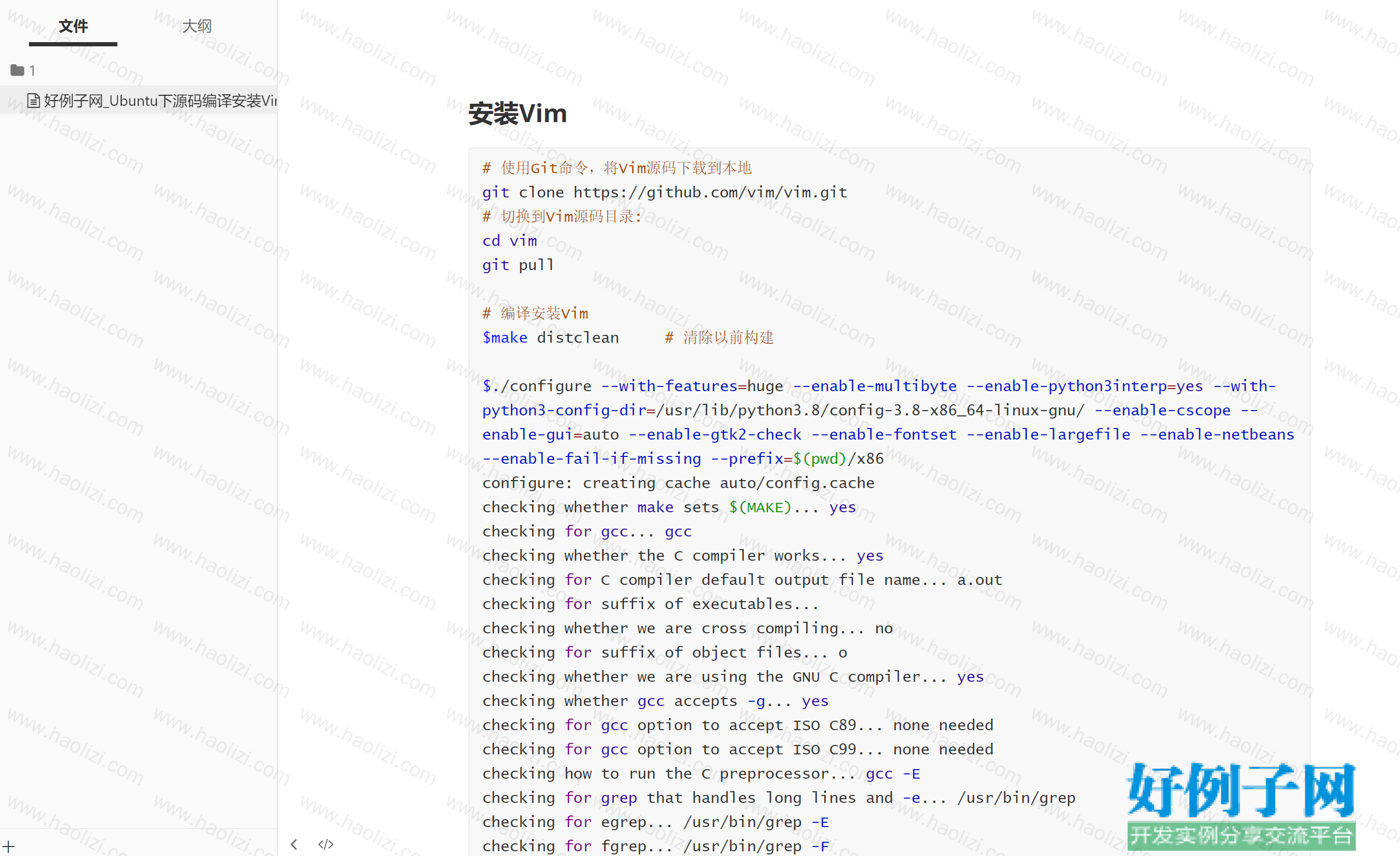Viewport: 1400px width, 856px height.
Task: Click the comment 清除以前构建
Action: click(719, 337)
